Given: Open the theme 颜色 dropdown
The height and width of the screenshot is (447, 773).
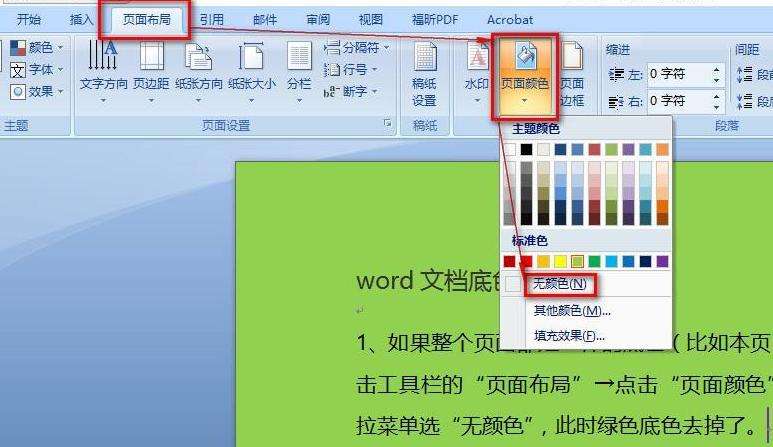Looking at the screenshot, I should (37, 48).
